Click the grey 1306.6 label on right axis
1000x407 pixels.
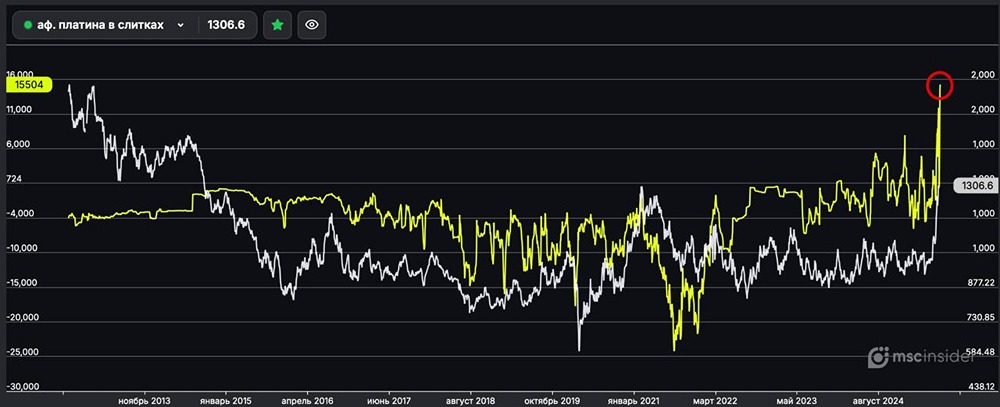click(x=974, y=185)
